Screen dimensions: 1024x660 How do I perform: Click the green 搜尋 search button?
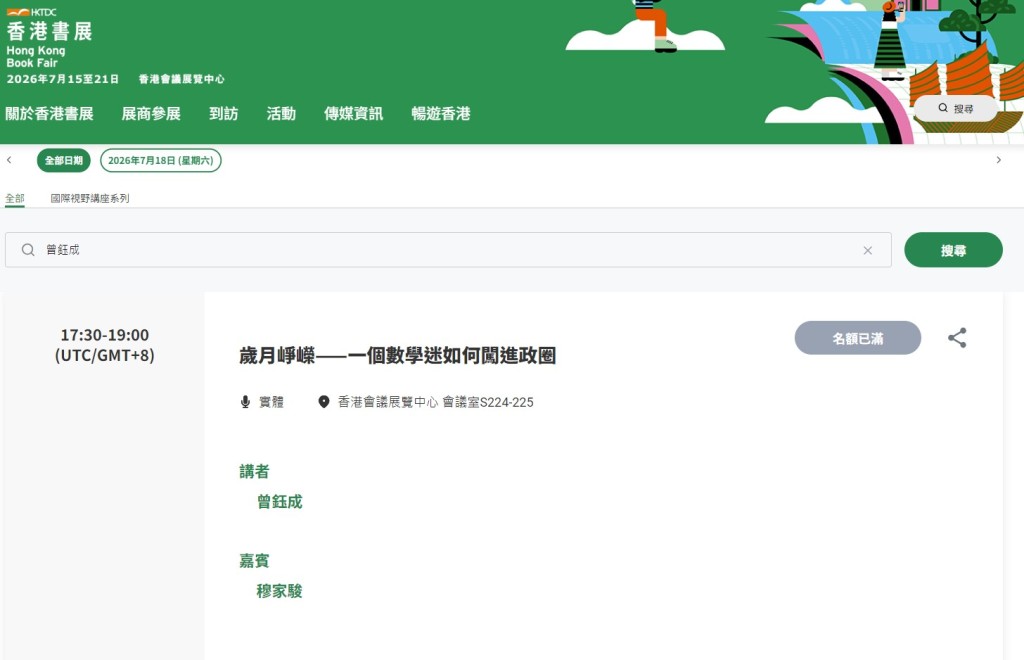pyautogui.click(x=953, y=250)
